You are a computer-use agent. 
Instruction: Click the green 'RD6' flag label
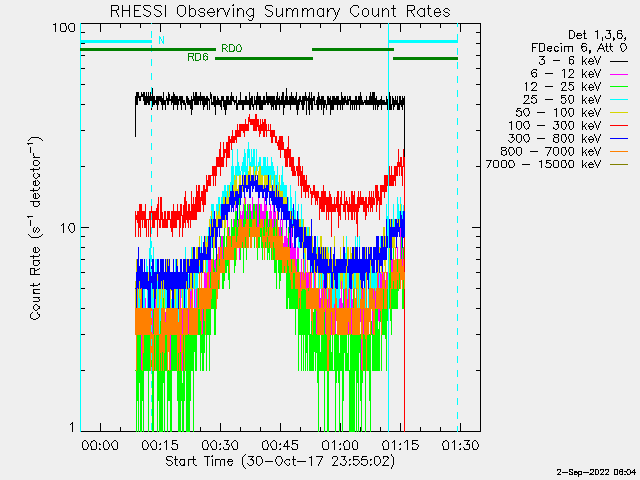coord(198,58)
